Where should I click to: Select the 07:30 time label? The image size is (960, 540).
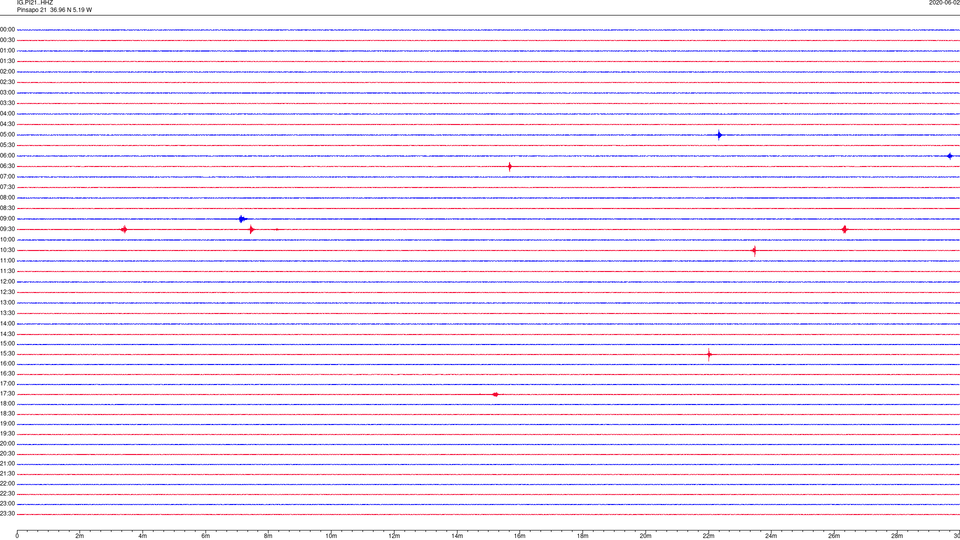(x=7, y=187)
